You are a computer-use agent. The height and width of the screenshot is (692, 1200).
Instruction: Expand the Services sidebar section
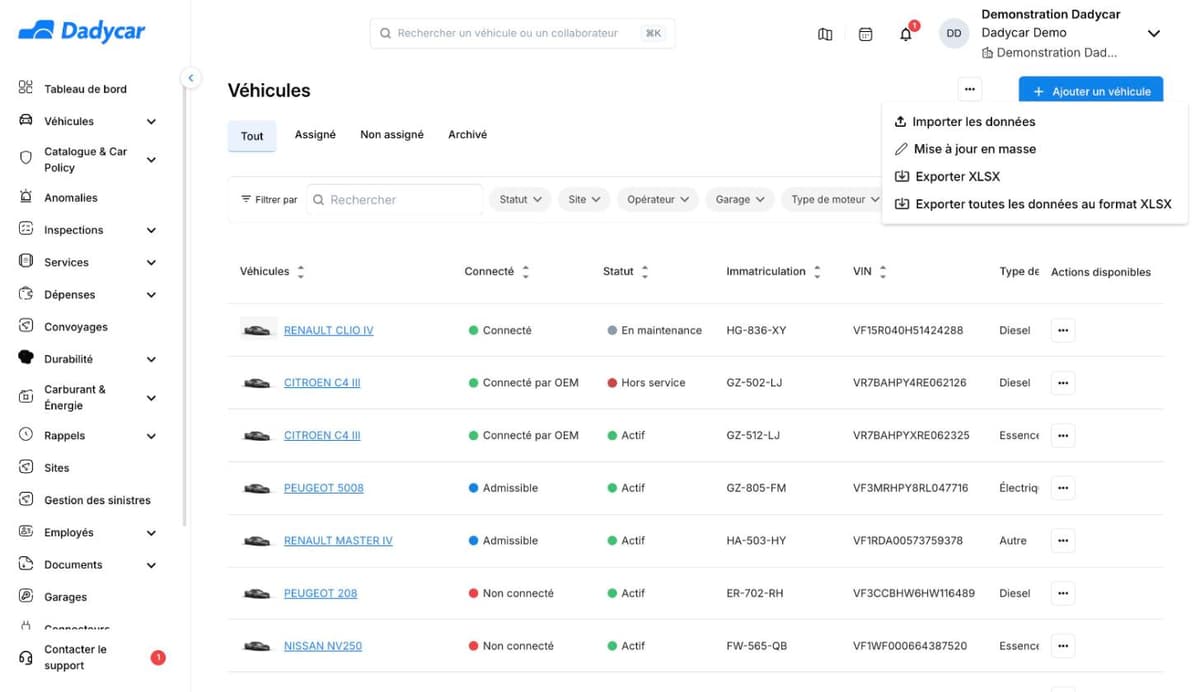click(151, 263)
